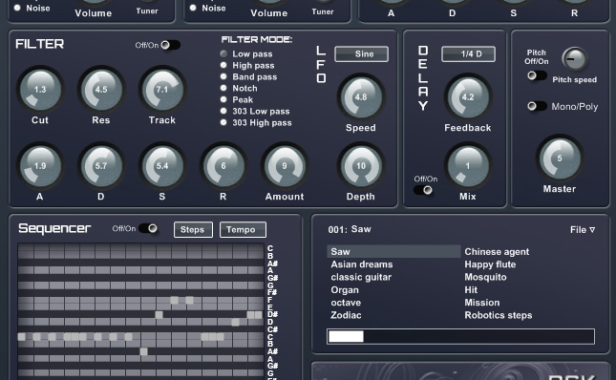Viewport: 616px width, 380px height.
Task: Open the LFO Sine waveform selector
Action: click(x=361, y=54)
